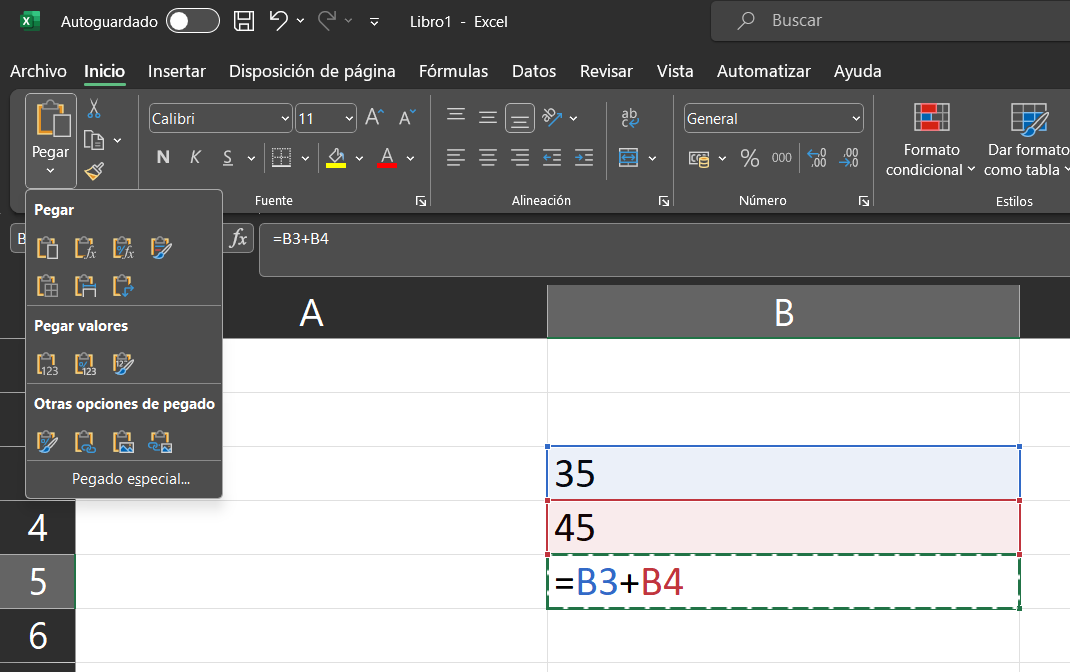Click the borders icon
1070x672 pixels.
pyautogui.click(x=281, y=158)
